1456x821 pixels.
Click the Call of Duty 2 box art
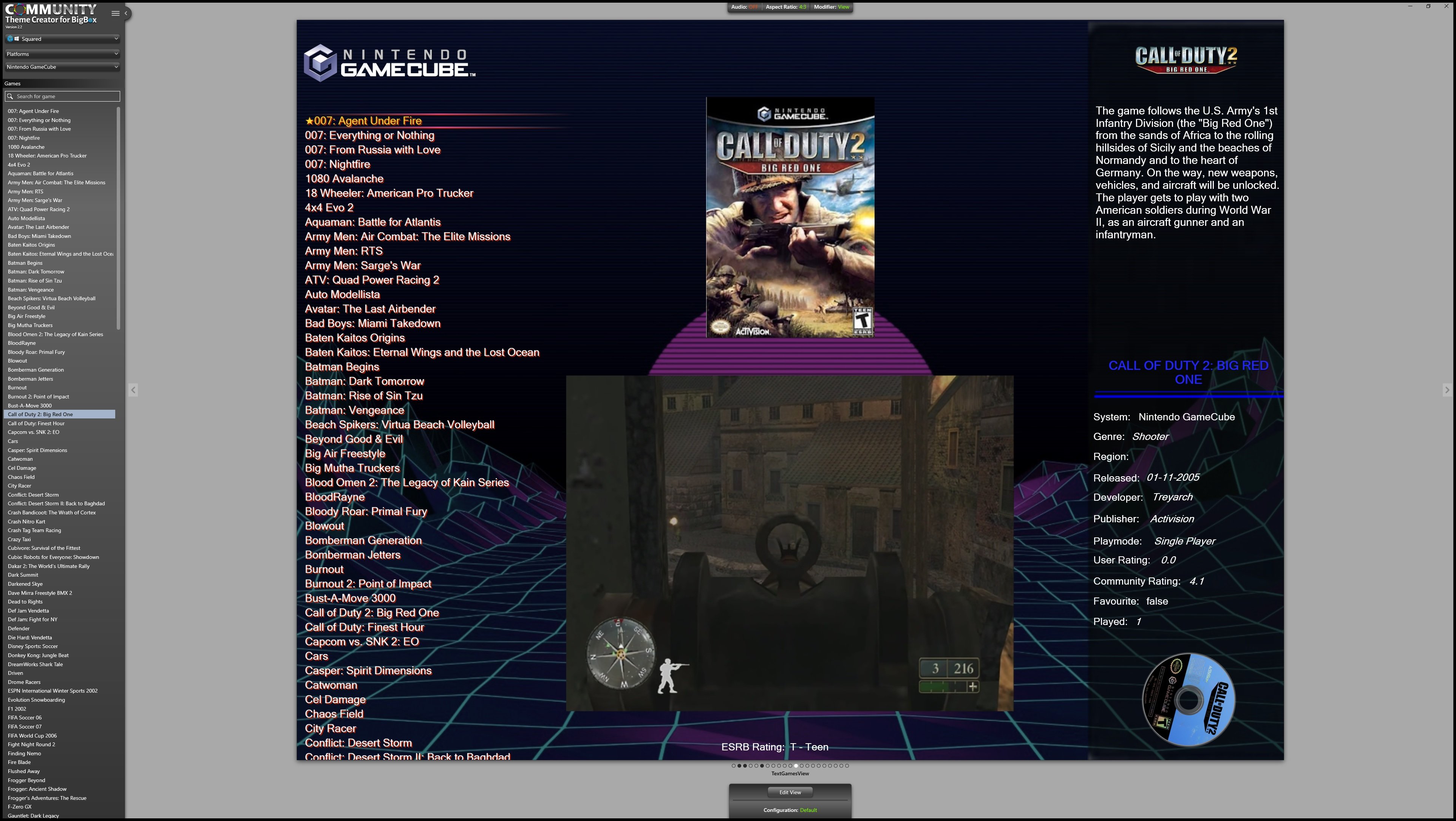pyautogui.click(x=790, y=218)
